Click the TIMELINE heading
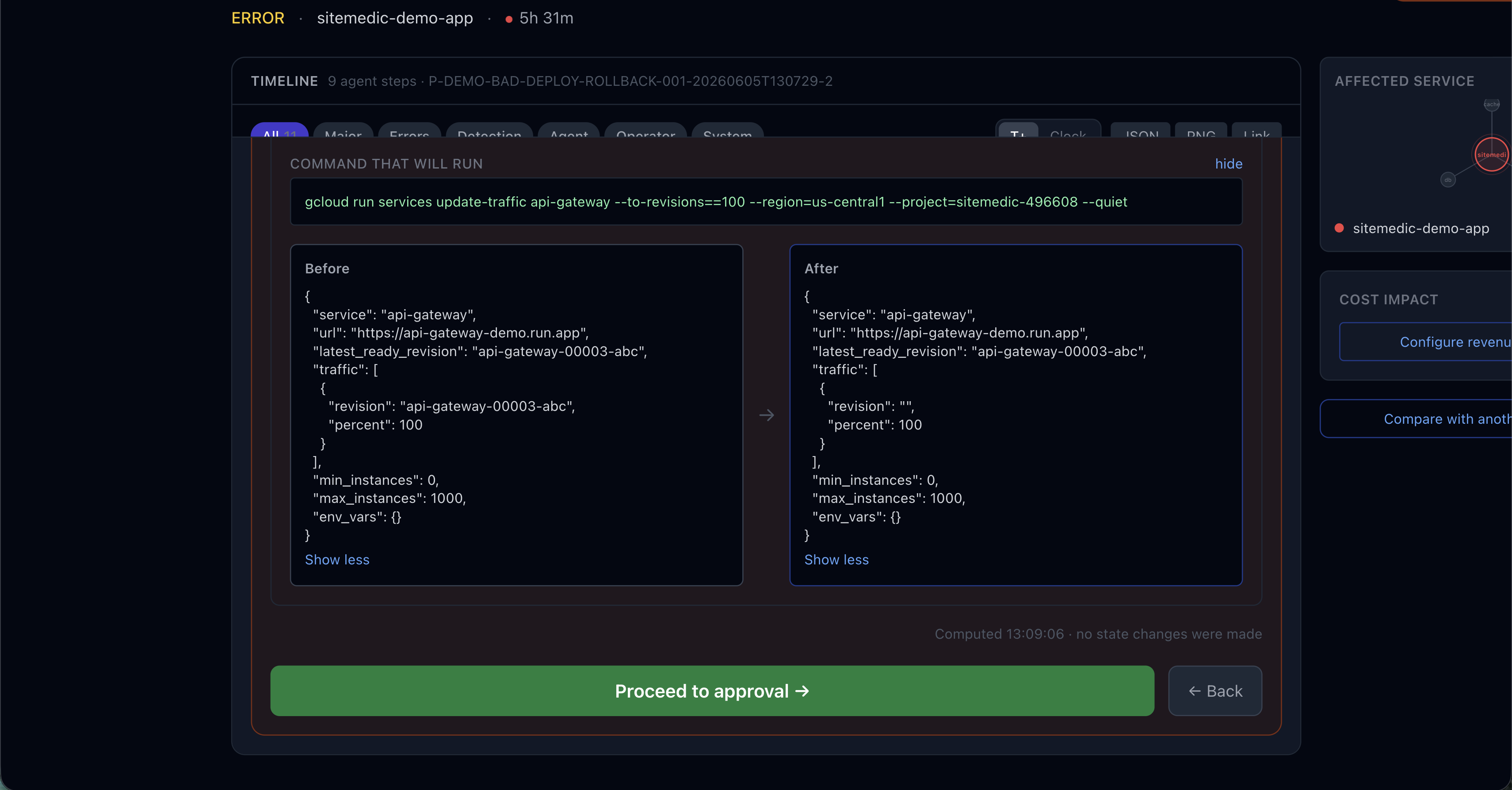The width and height of the screenshot is (1512, 790). [x=284, y=81]
